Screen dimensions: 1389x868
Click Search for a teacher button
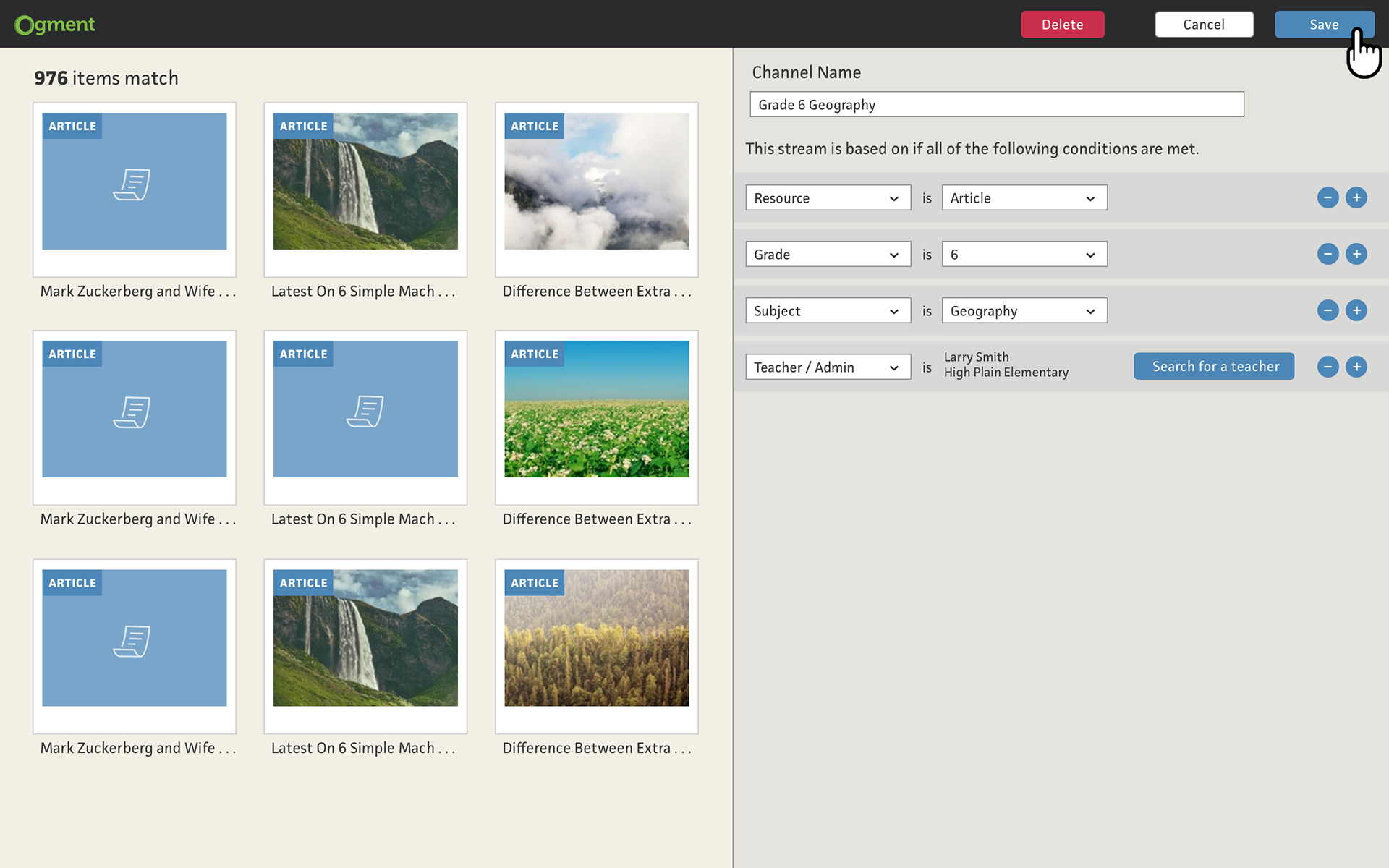(x=1214, y=366)
